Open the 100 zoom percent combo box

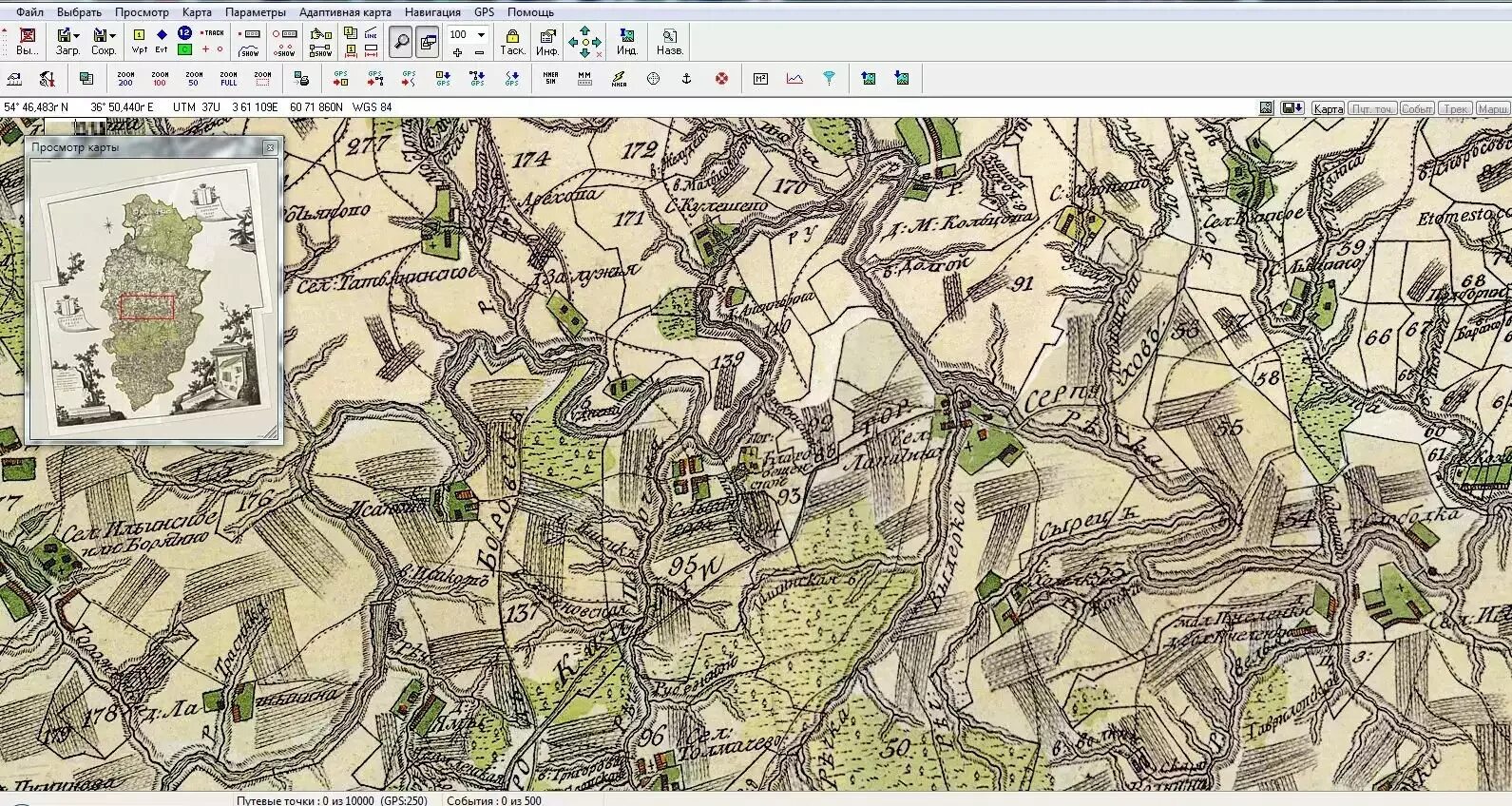tap(468, 34)
